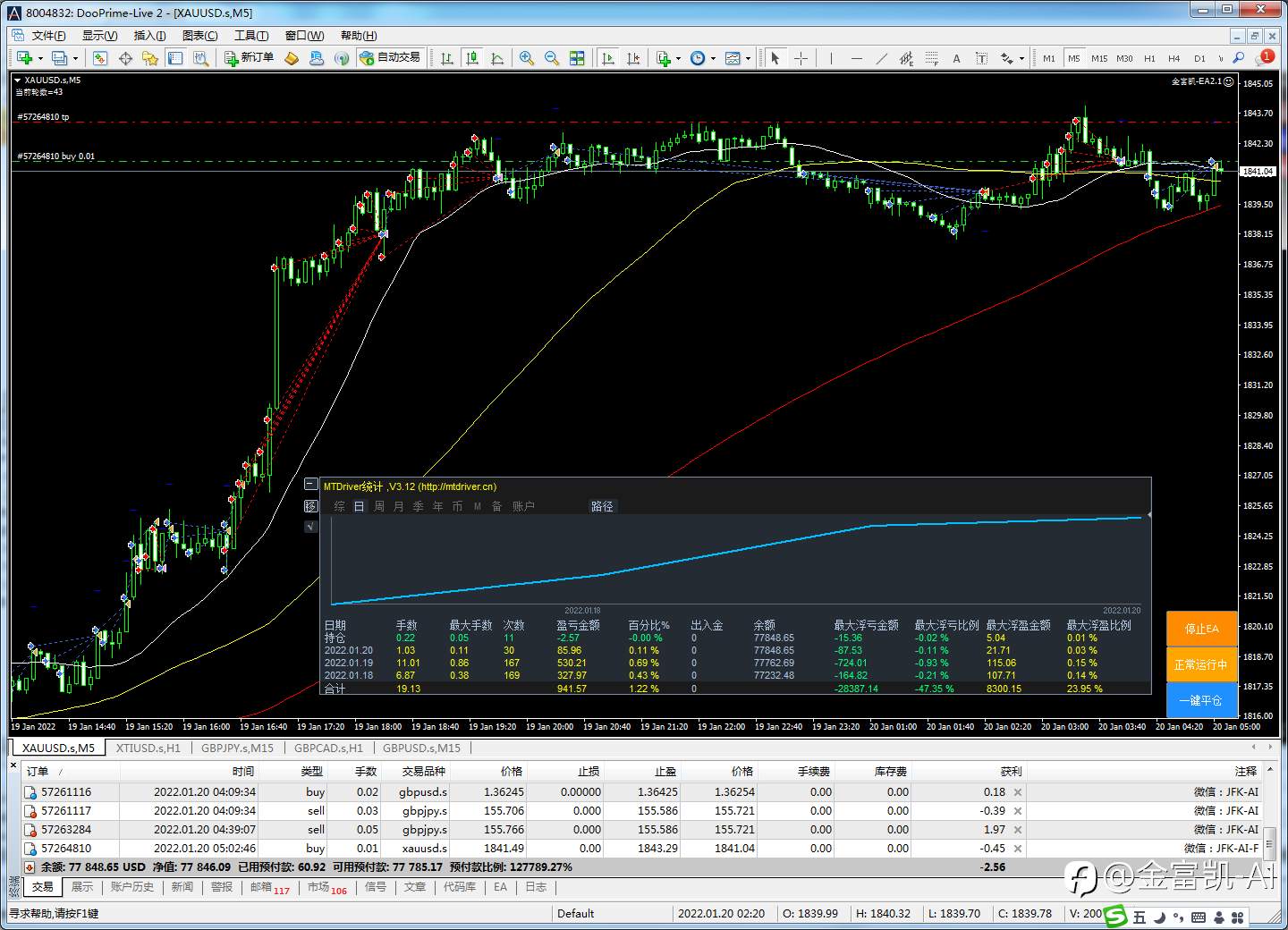Collapse the MTDriver panel minus button
This screenshot has height=930, width=1288.
[310, 484]
